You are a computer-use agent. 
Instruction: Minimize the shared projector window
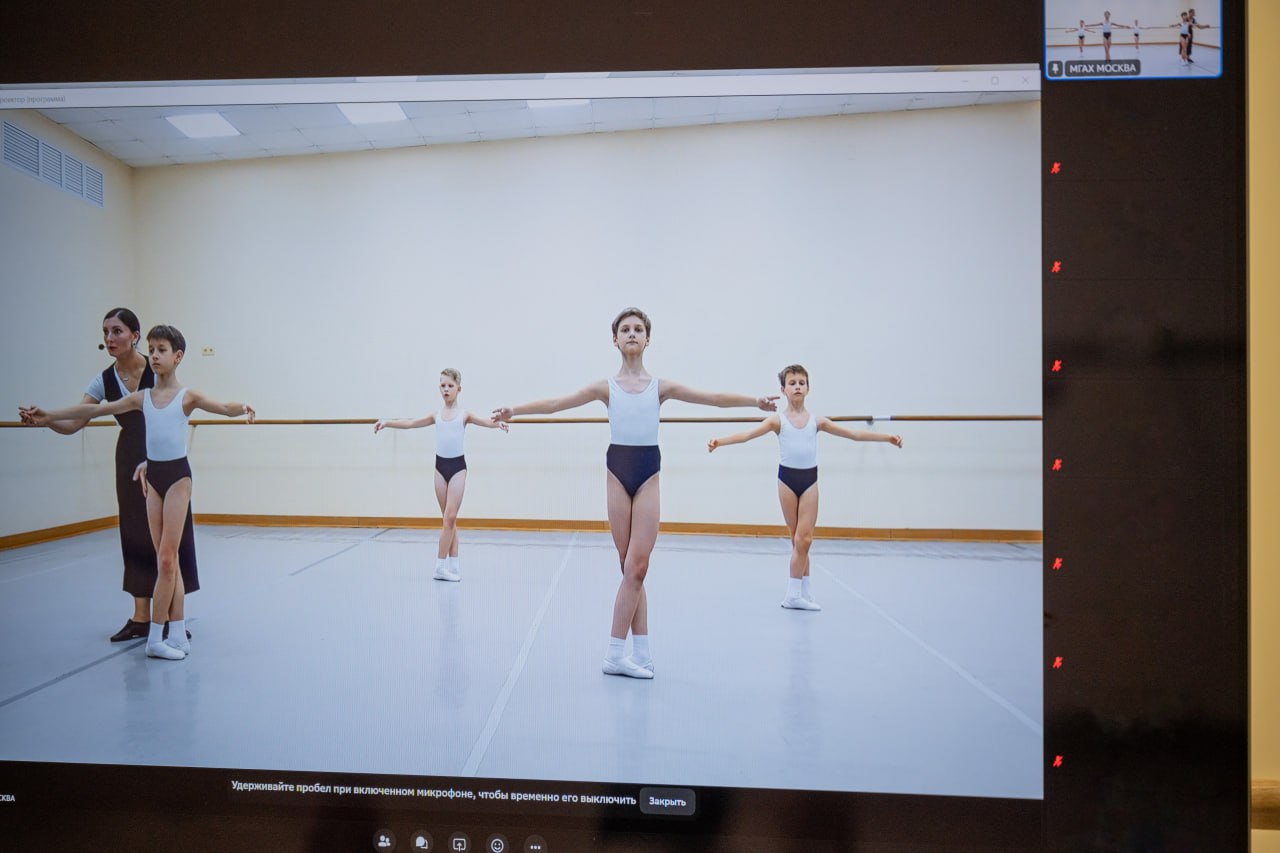tap(964, 82)
